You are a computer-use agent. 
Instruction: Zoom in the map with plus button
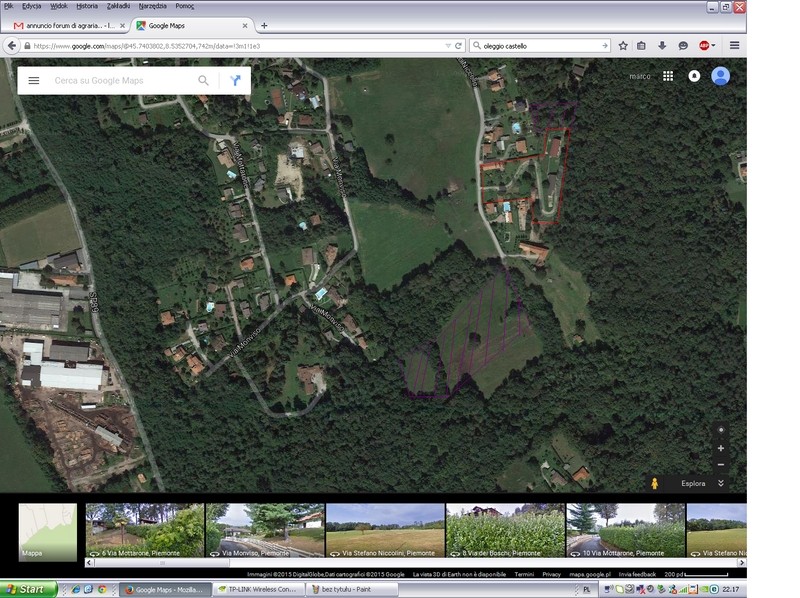[721, 448]
